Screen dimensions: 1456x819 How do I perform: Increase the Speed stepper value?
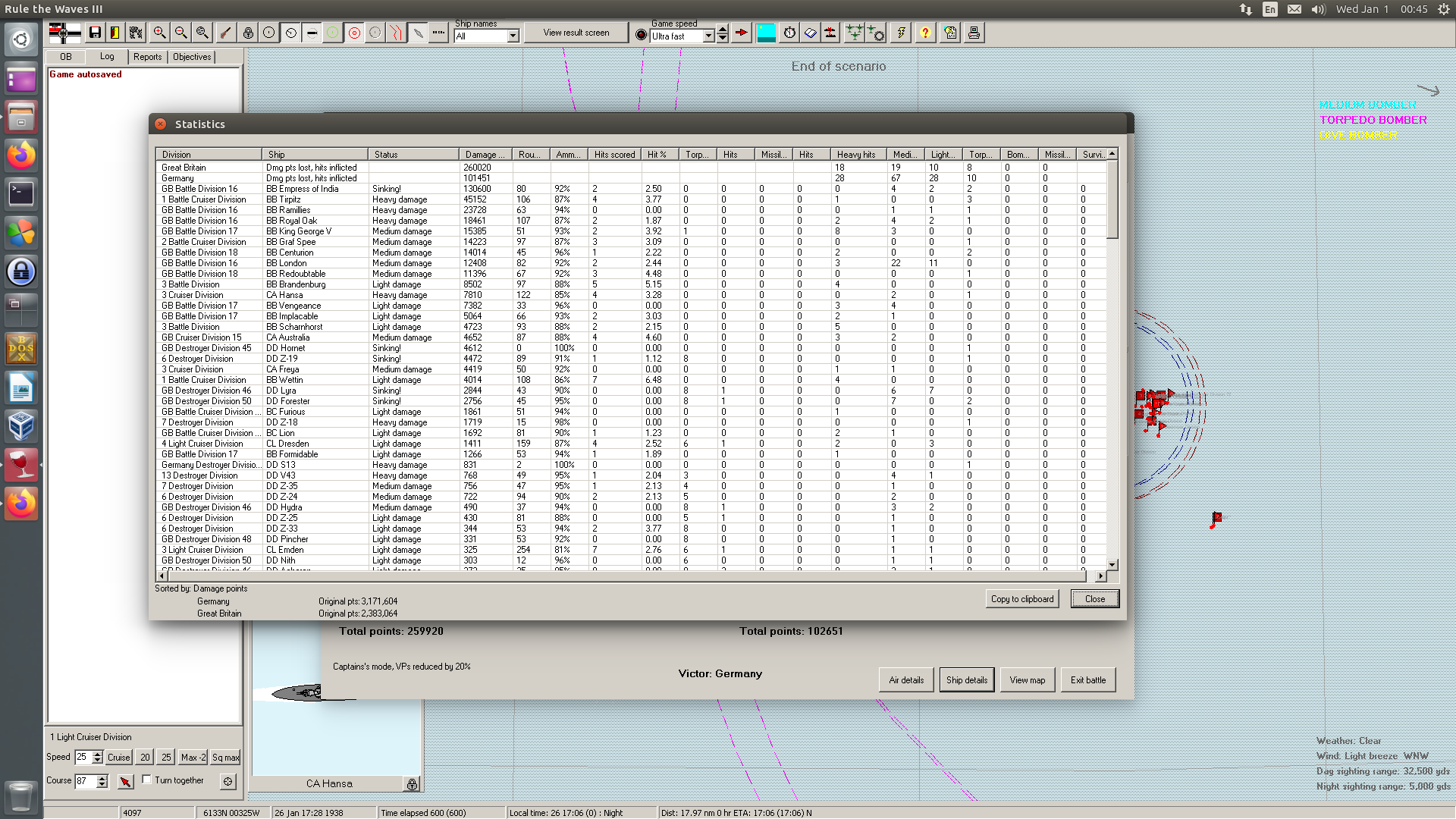tap(97, 753)
